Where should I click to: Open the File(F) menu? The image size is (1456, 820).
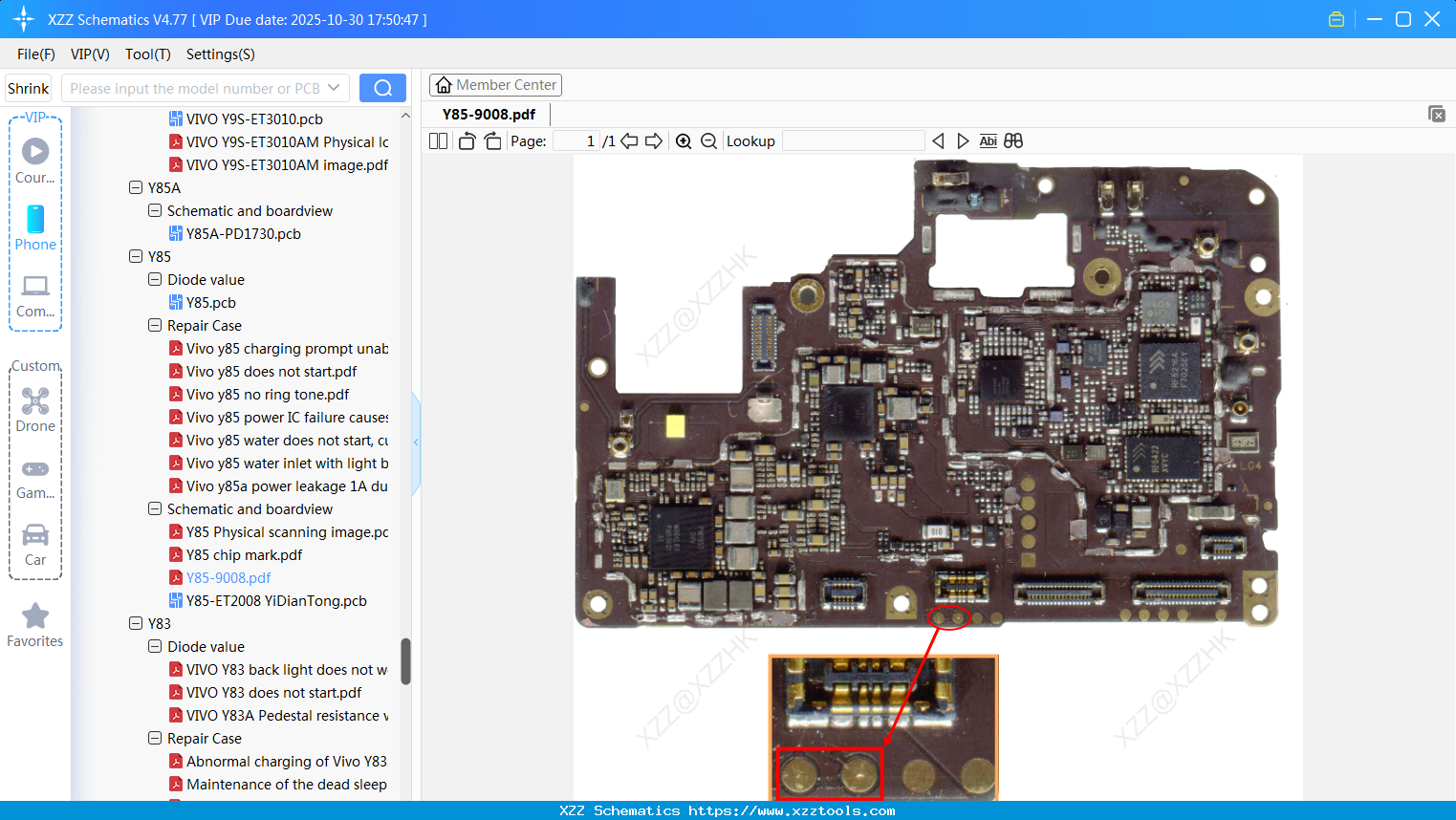(36, 54)
